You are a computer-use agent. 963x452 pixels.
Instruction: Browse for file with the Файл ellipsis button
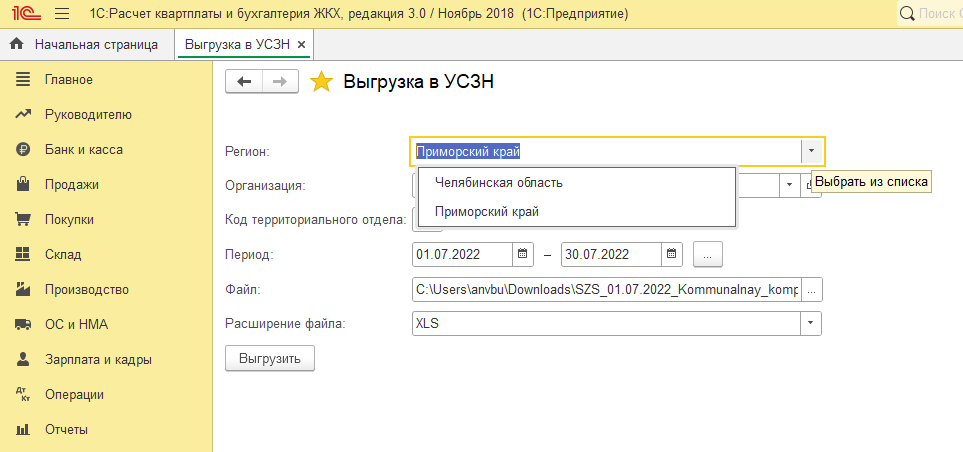[811, 290]
